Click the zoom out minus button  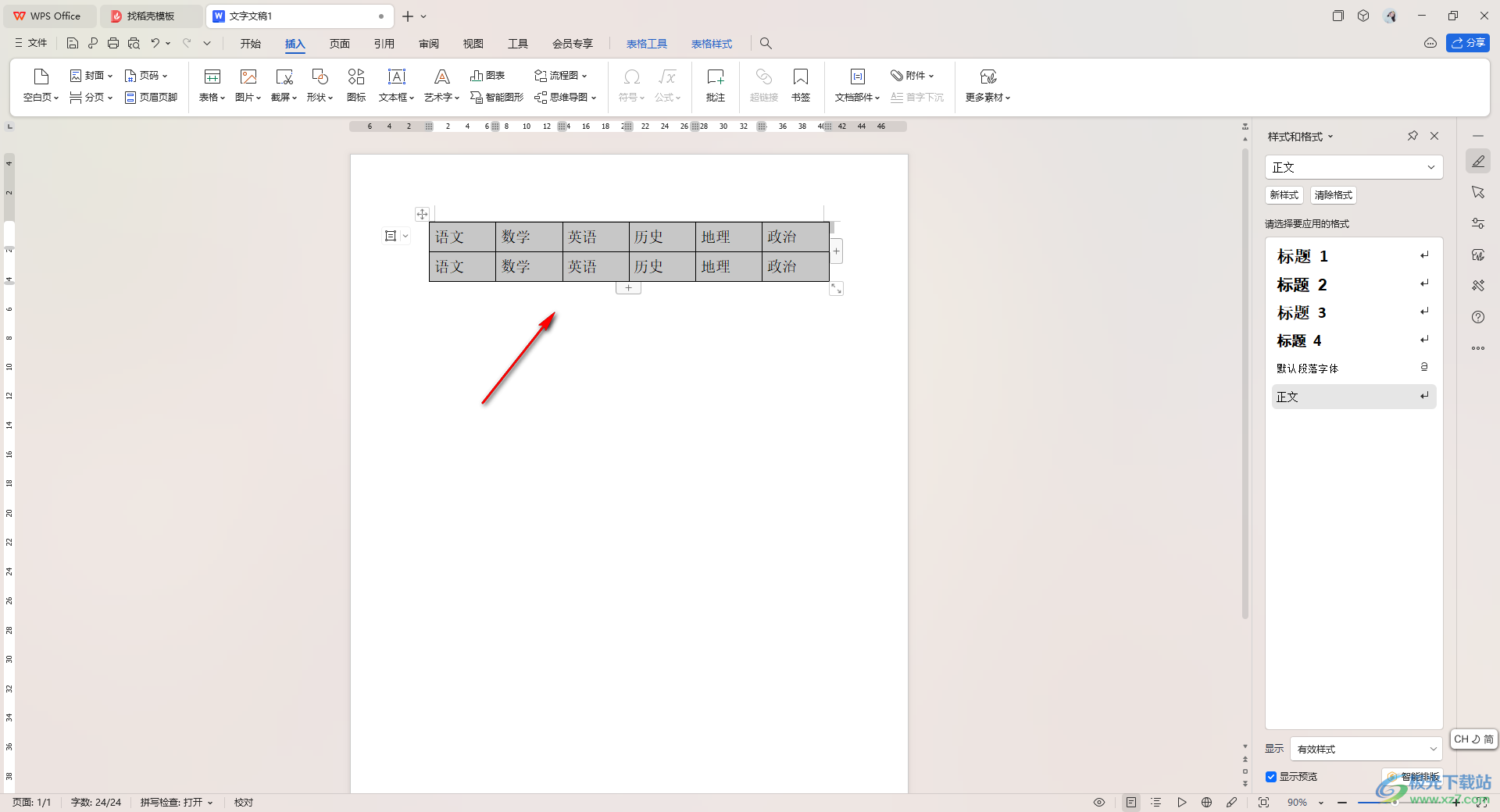click(1342, 802)
